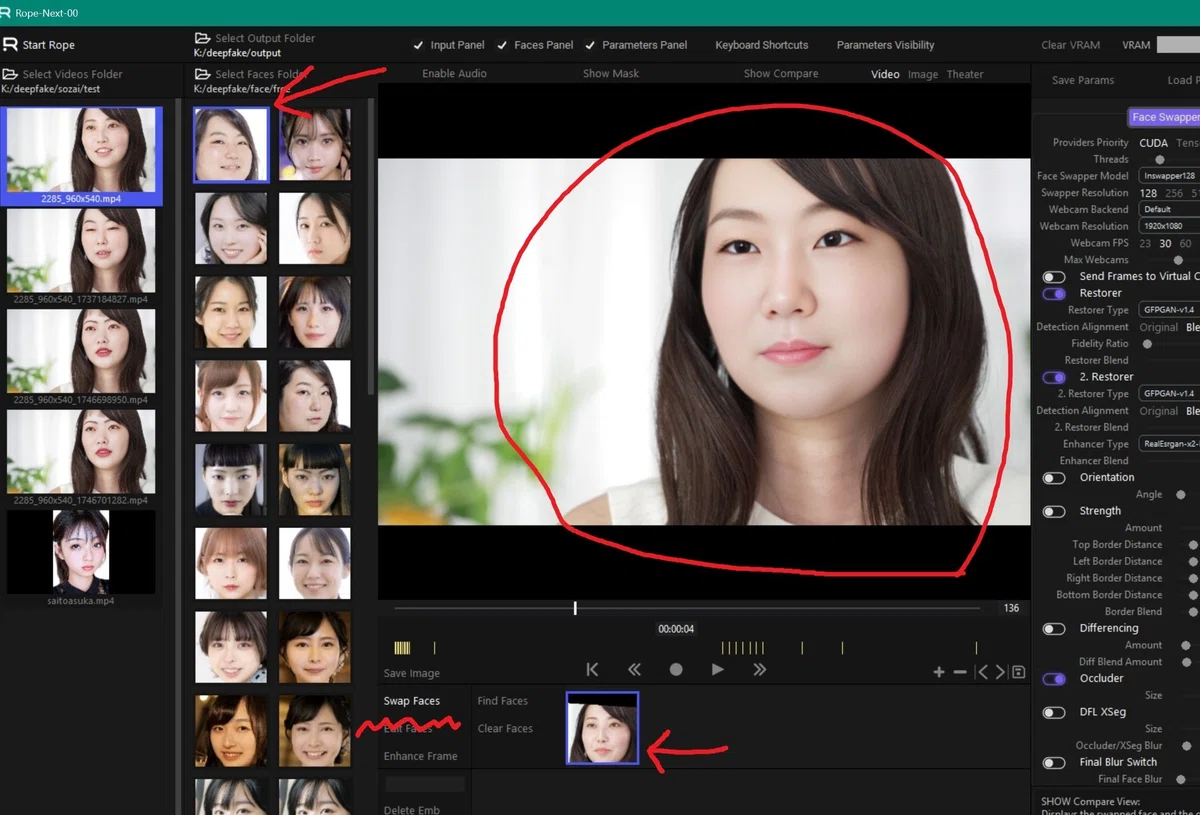Click the record circle button
Screen dimensions: 1200x815
point(676,670)
